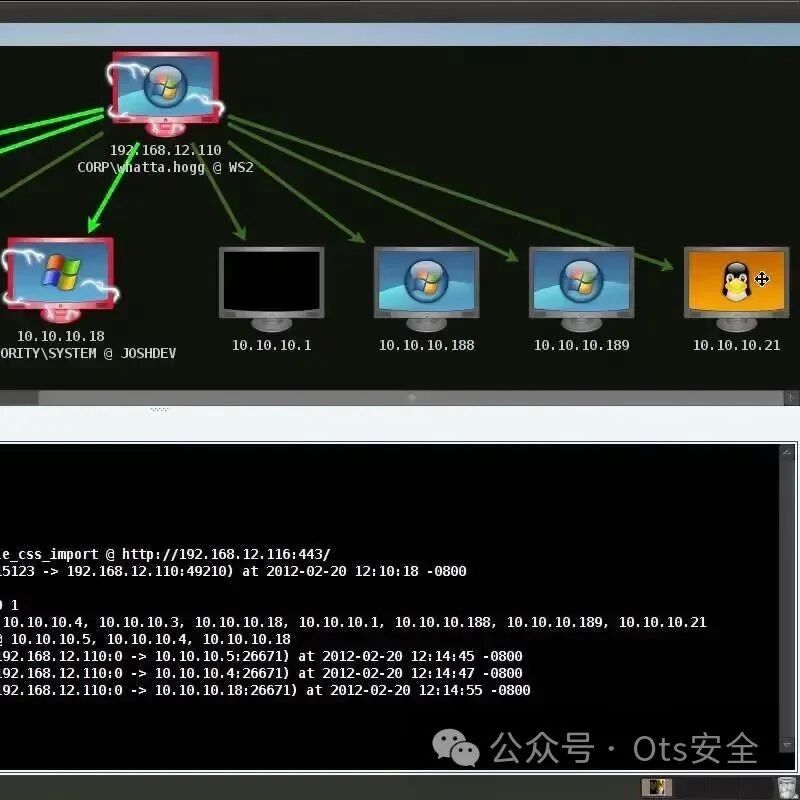The width and height of the screenshot is (800, 800).
Task: Click the 10.10.10.21 host label
Action: 736,345
